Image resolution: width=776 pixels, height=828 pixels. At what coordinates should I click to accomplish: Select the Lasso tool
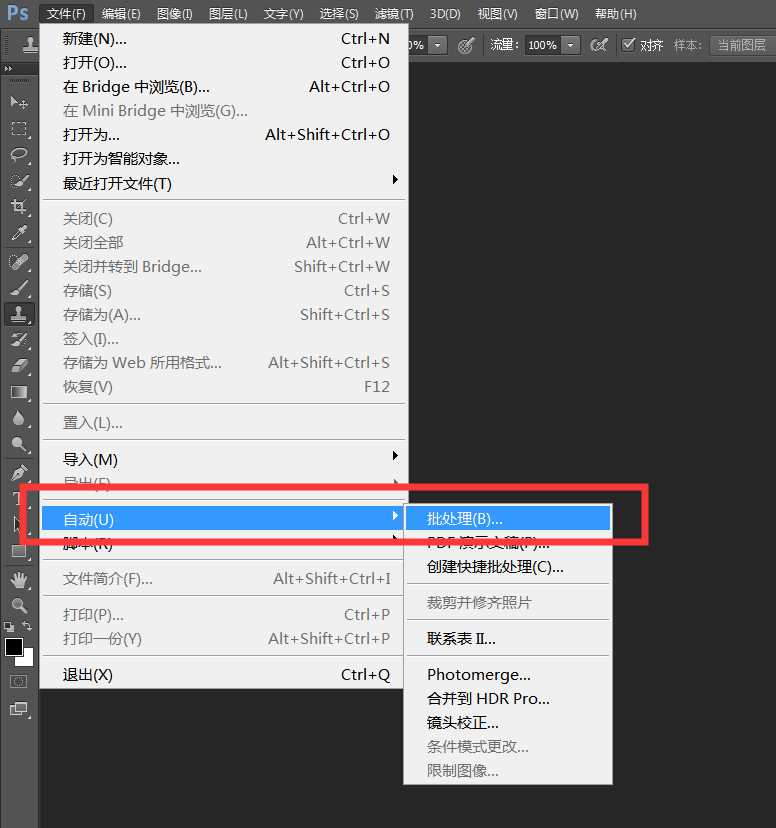pos(19,154)
